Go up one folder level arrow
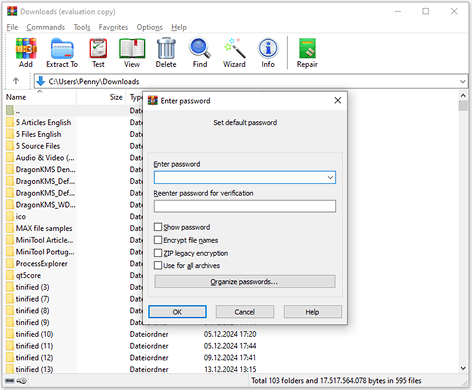Viewport: 472px width, 390px height. [16, 81]
